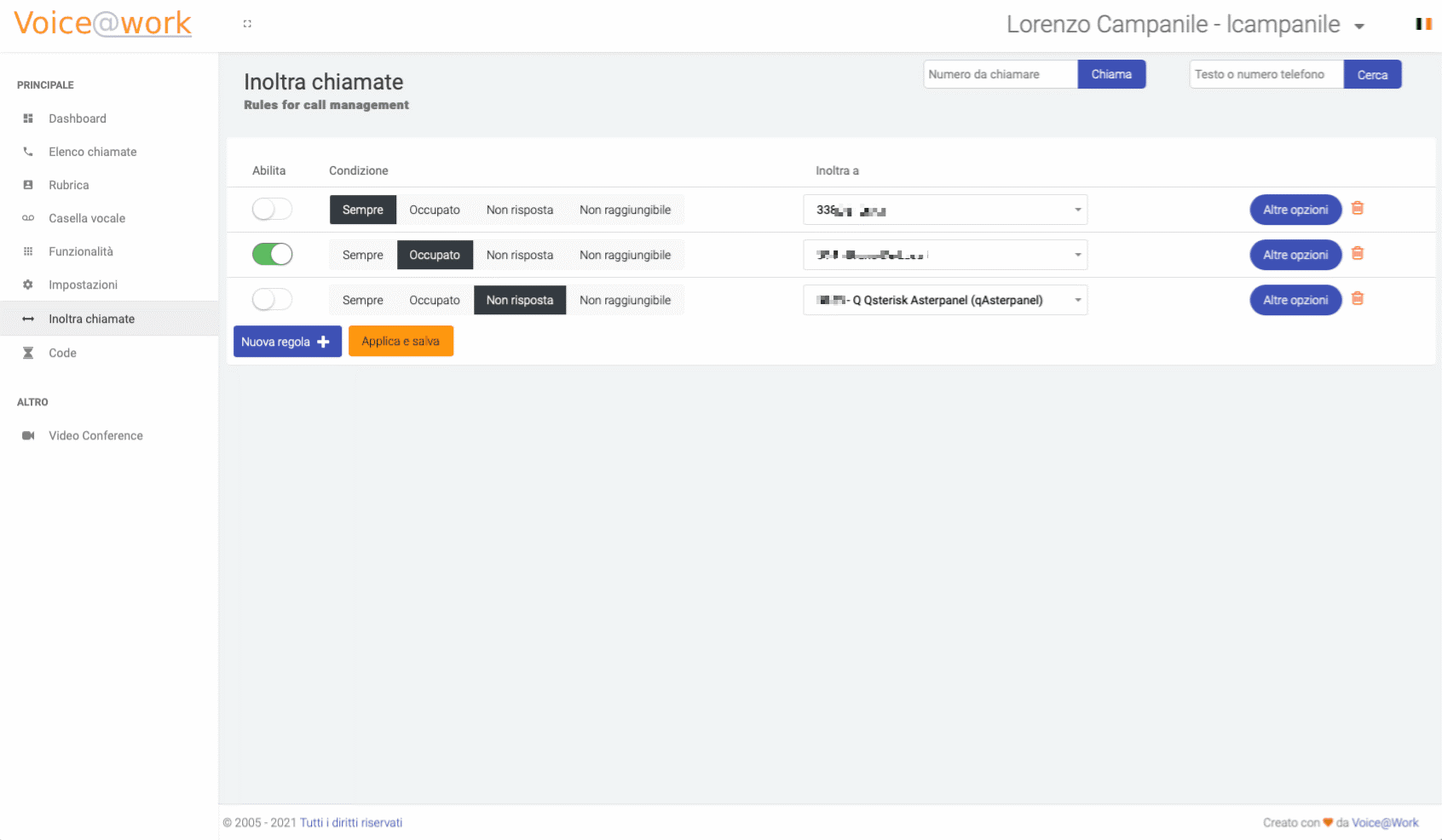Click the Dashboard grid icon in sidebar

(28, 118)
